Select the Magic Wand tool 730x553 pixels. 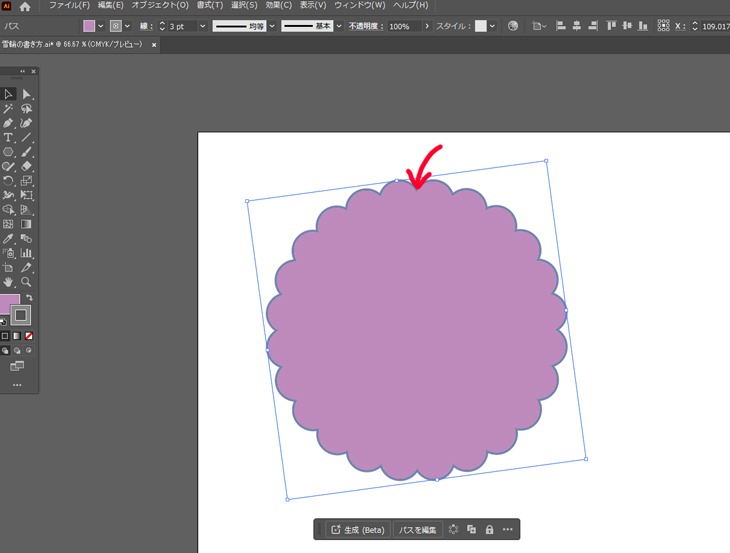pos(8,108)
